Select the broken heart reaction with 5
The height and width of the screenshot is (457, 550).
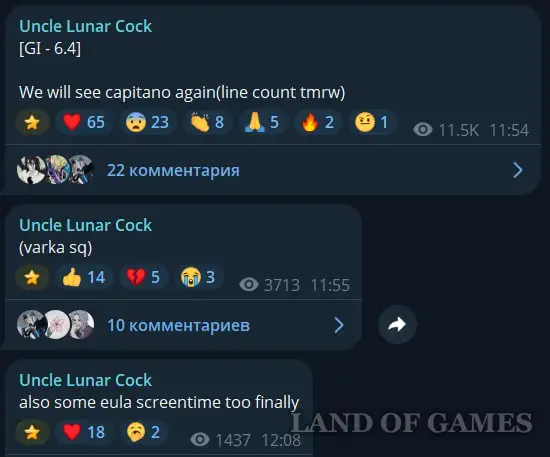(x=143, y=277)
